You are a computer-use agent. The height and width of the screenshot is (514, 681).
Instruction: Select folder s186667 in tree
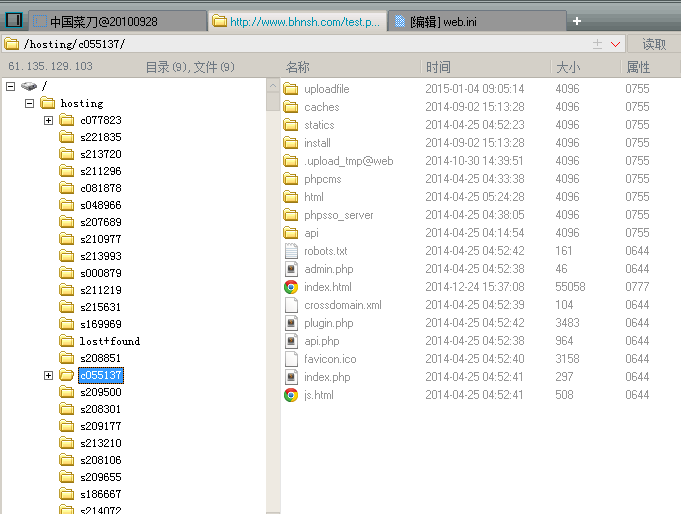[101, 494]
